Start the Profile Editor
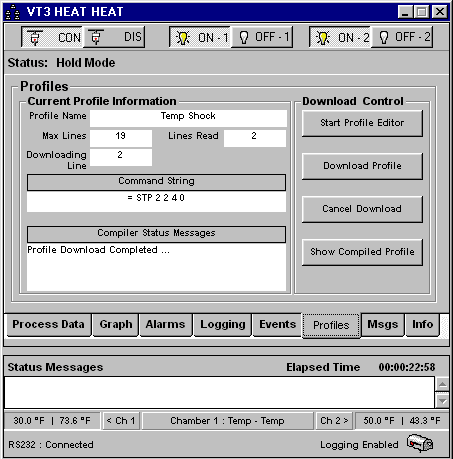 pyautogui.click(x=362, y=123)
